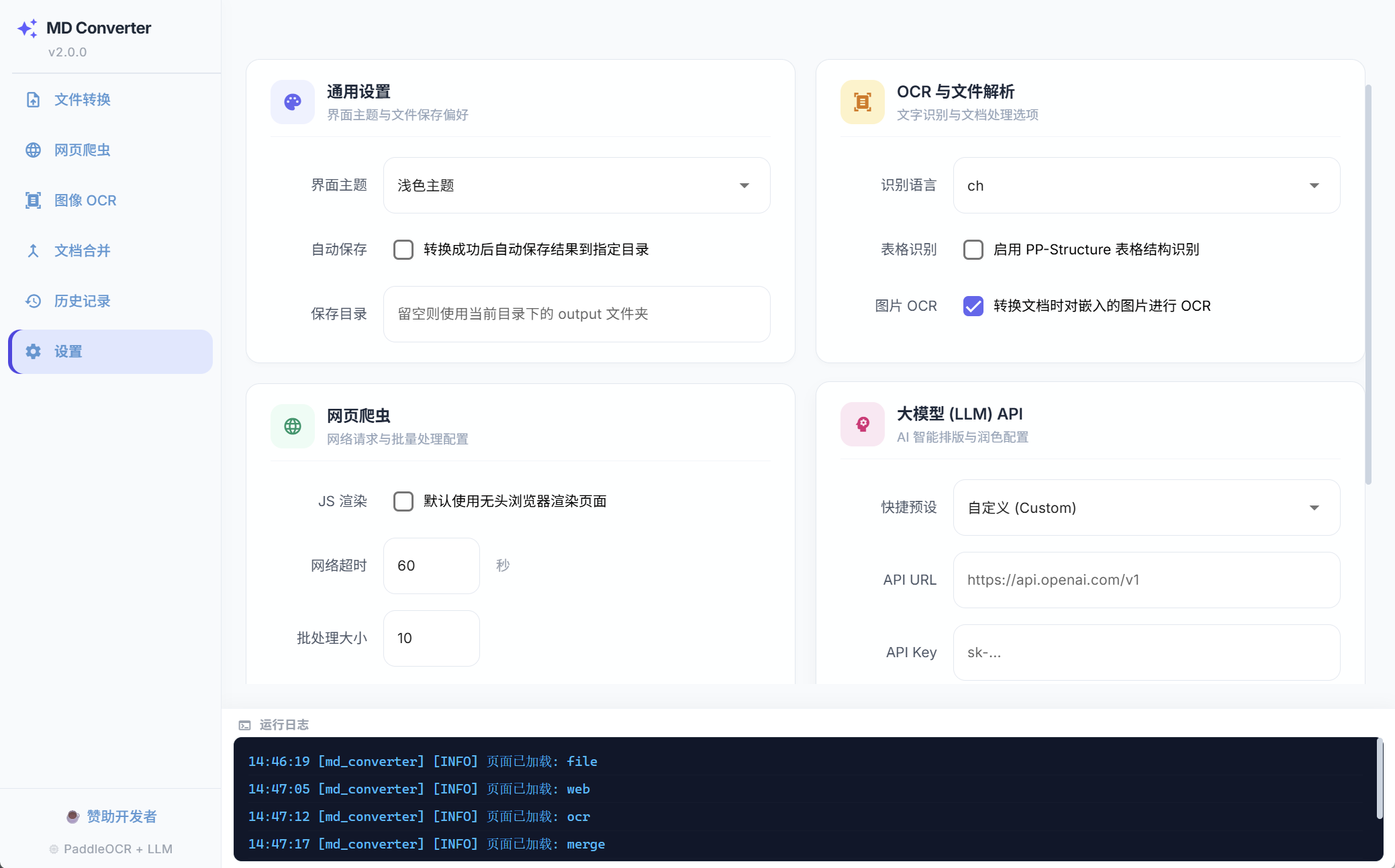1395x868 pixels.
Task: Open the 快捷预设 dropdown
Action: click(1145, 508)
